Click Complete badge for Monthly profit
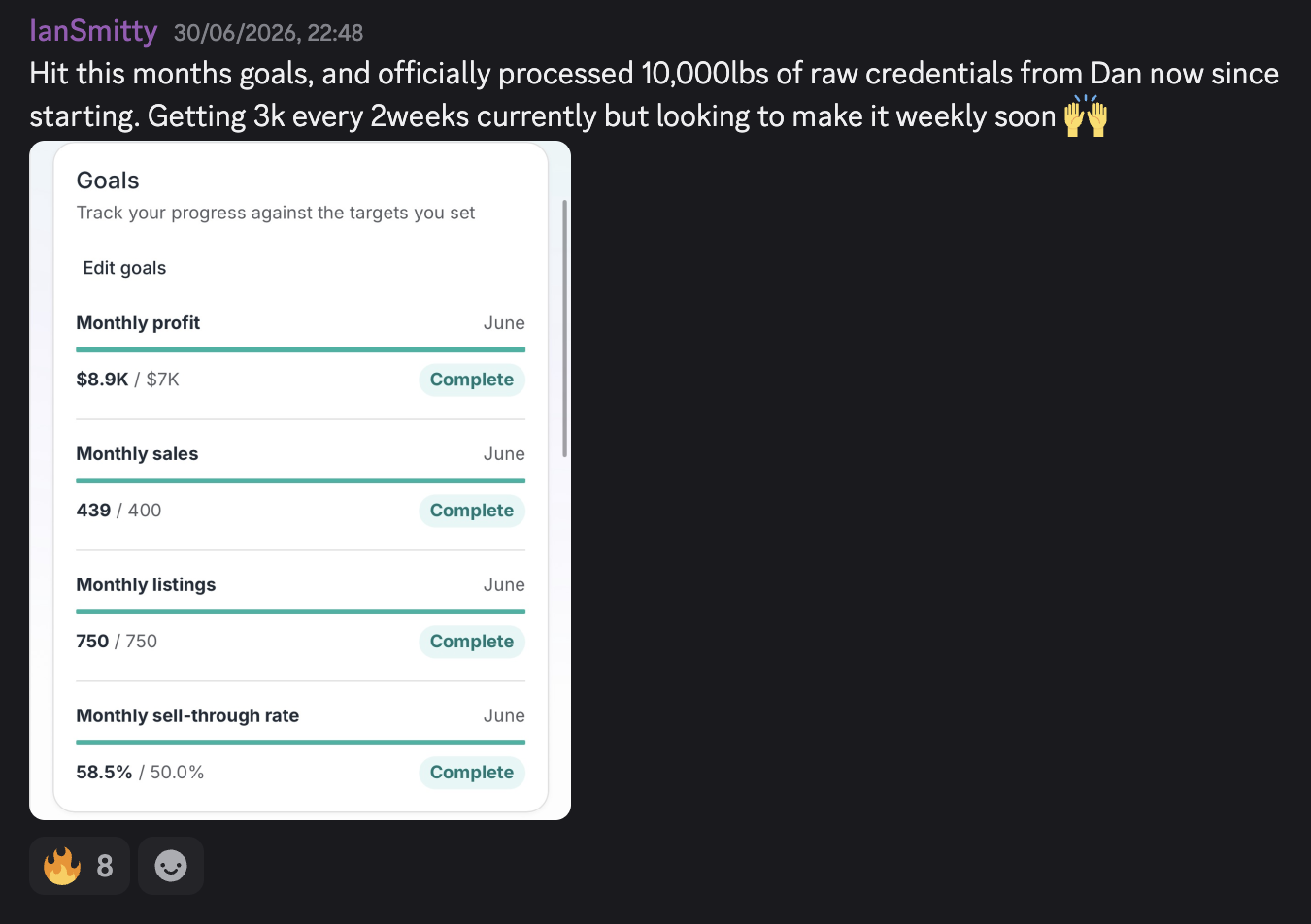This screenshot has width=1311, height=924. click(x=472, y=379)
